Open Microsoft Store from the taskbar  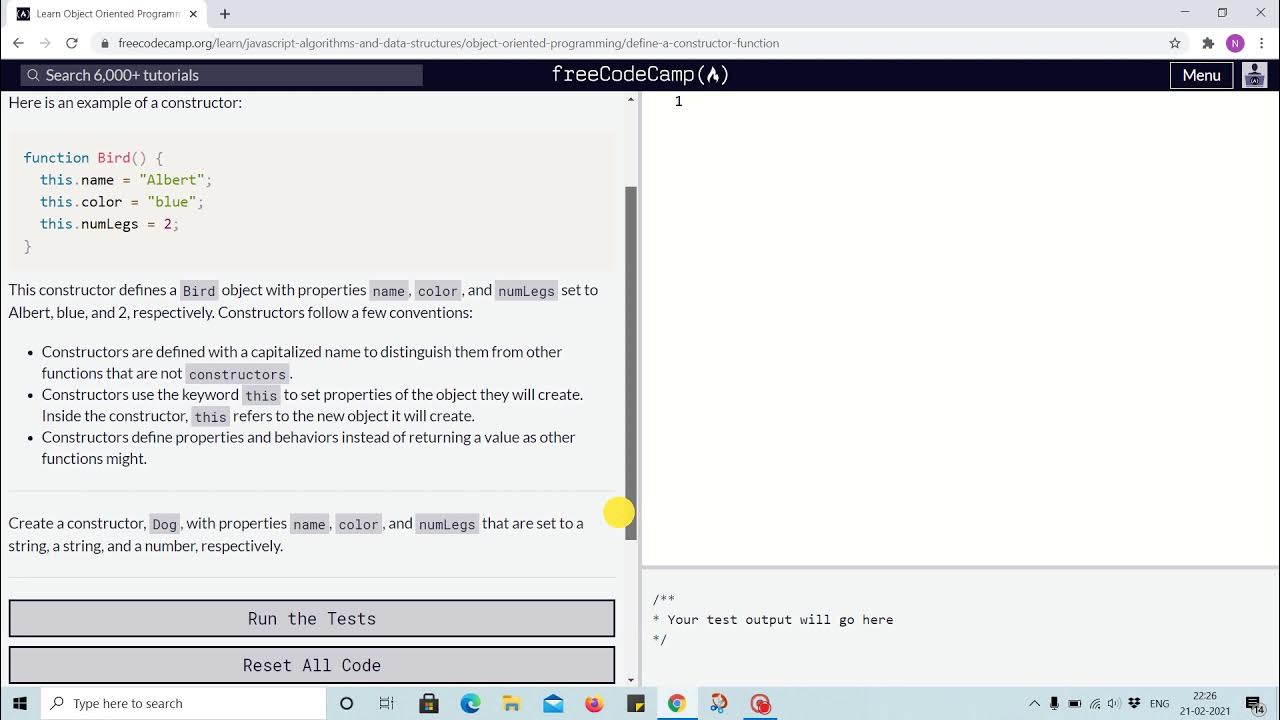click(x=429, y=703)
